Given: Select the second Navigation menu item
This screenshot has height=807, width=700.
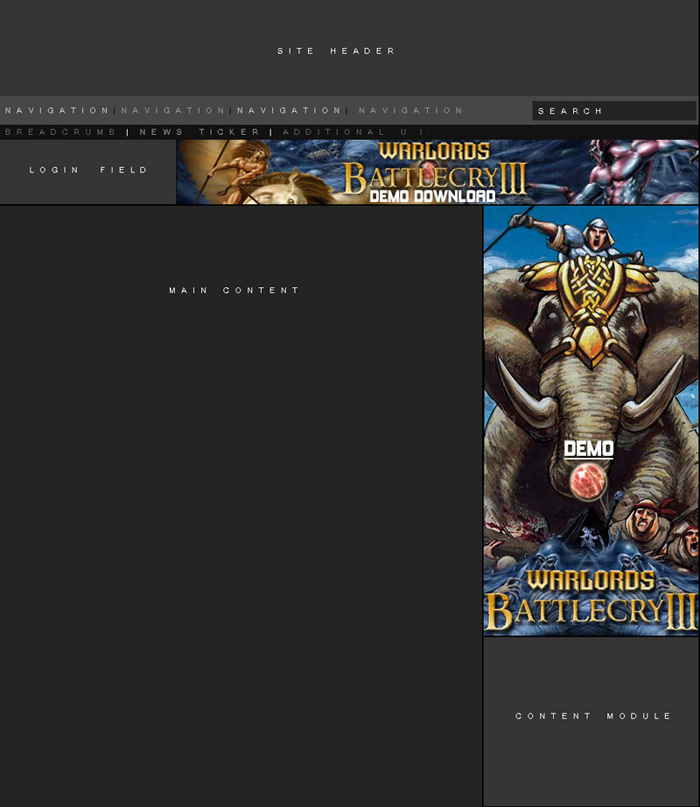Looking at the screenshot, I should (x=173, y=110).
